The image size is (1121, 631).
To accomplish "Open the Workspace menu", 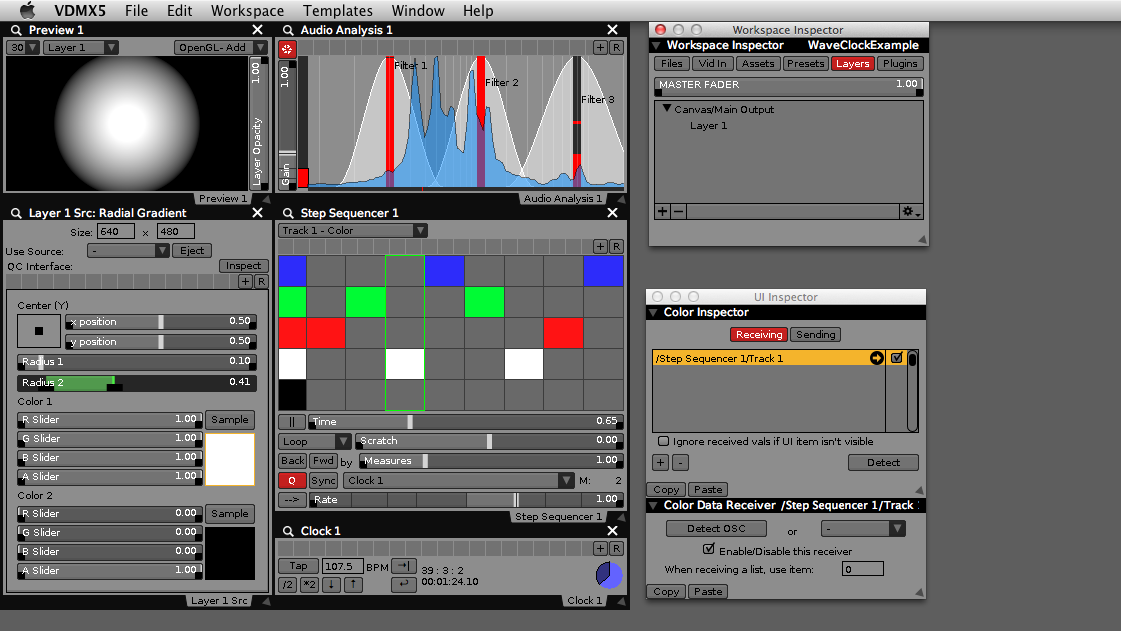I will (x=247, y=11).
